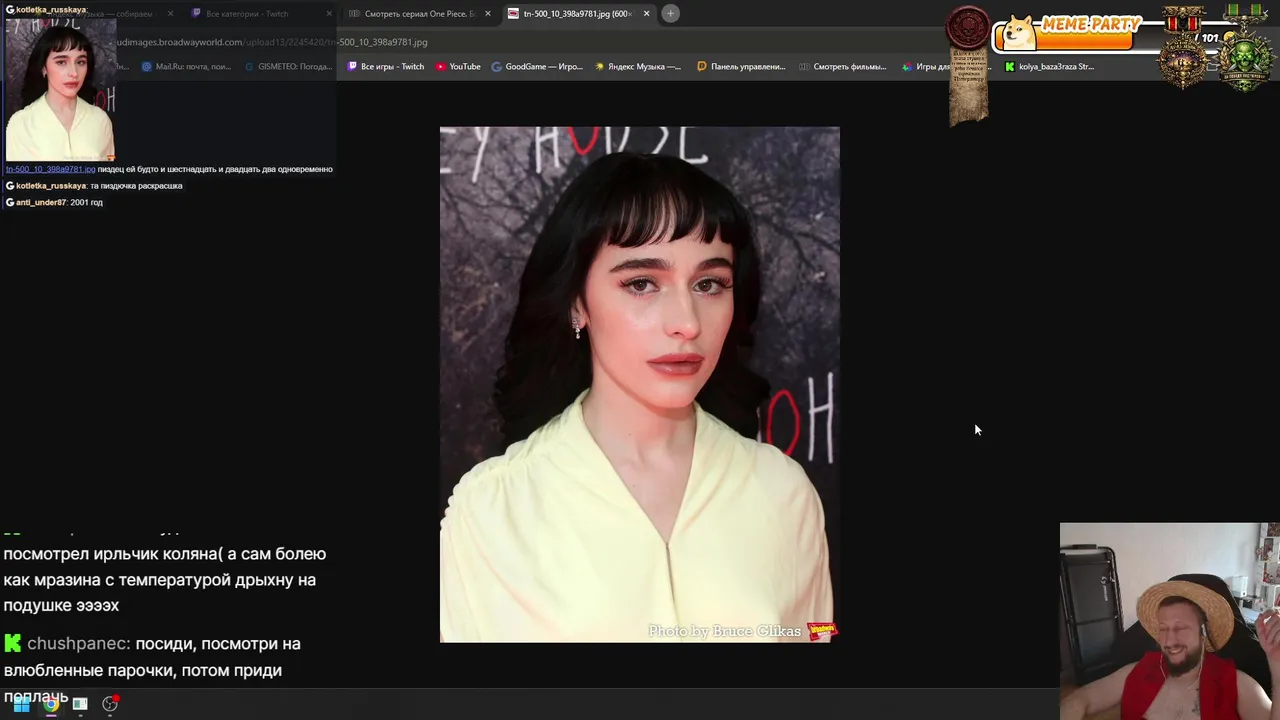Switch to the One Piece series tab
The image size is (1280, 720).
click(x=419, y=13)
